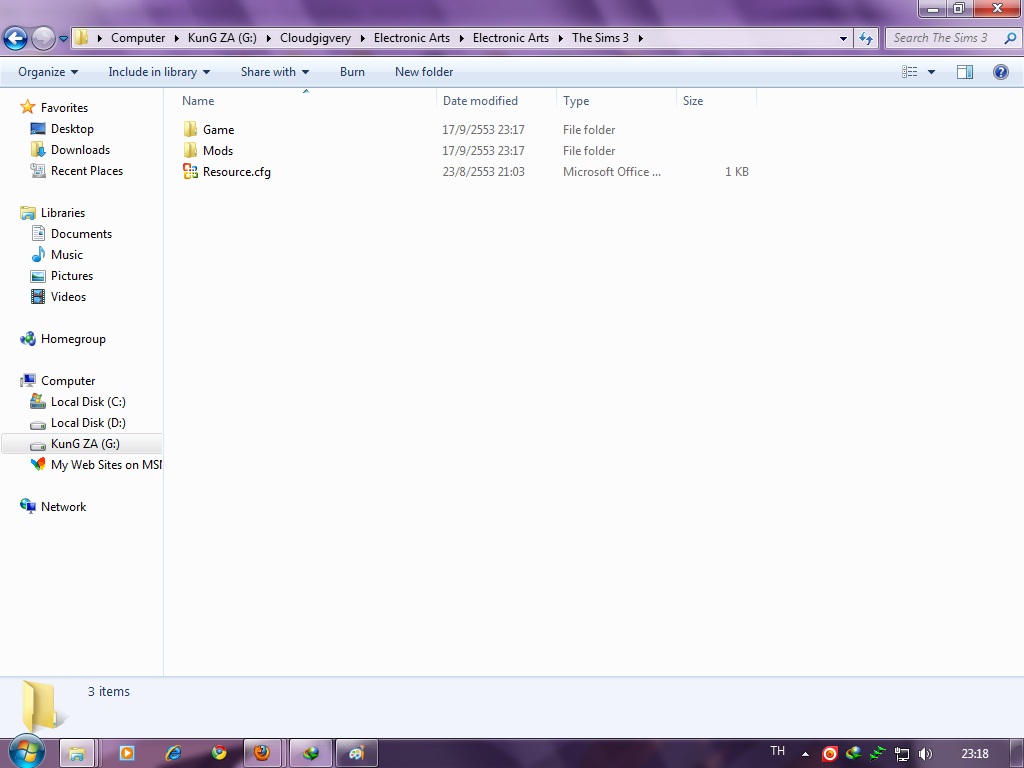Open Desktop in Favorites
Image resolution: width=1024 pixels, height=768 pixels.
coord(72,129)
